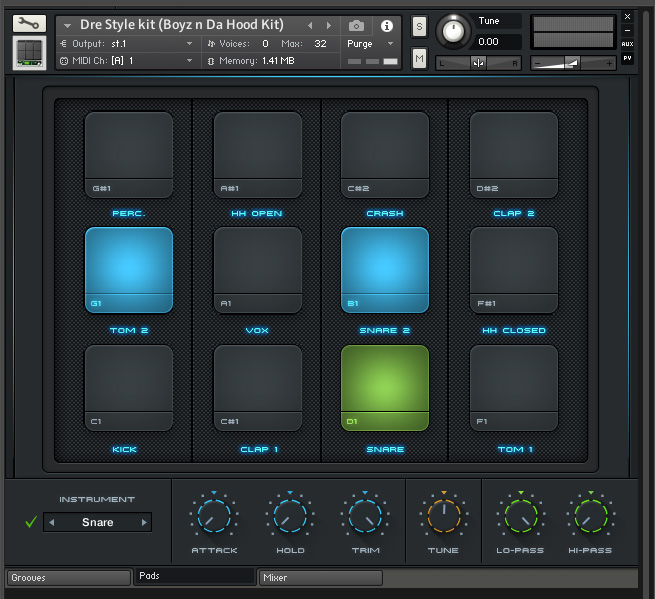This screenshot has height=599, width=655.
Task: Adjust the Lo-Pass filter knob
Action: click(x=520, y=516)
